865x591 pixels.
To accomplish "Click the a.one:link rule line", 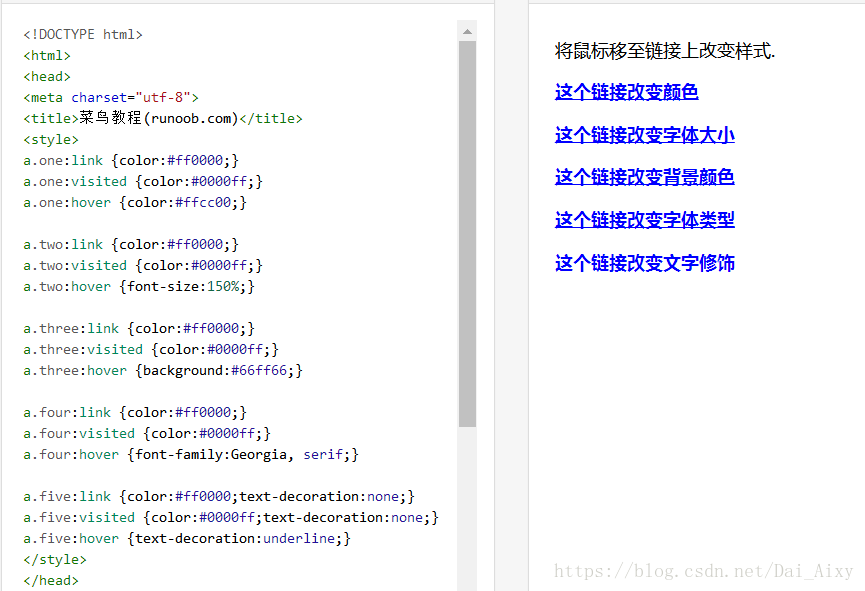I will [x=131, y=161].
